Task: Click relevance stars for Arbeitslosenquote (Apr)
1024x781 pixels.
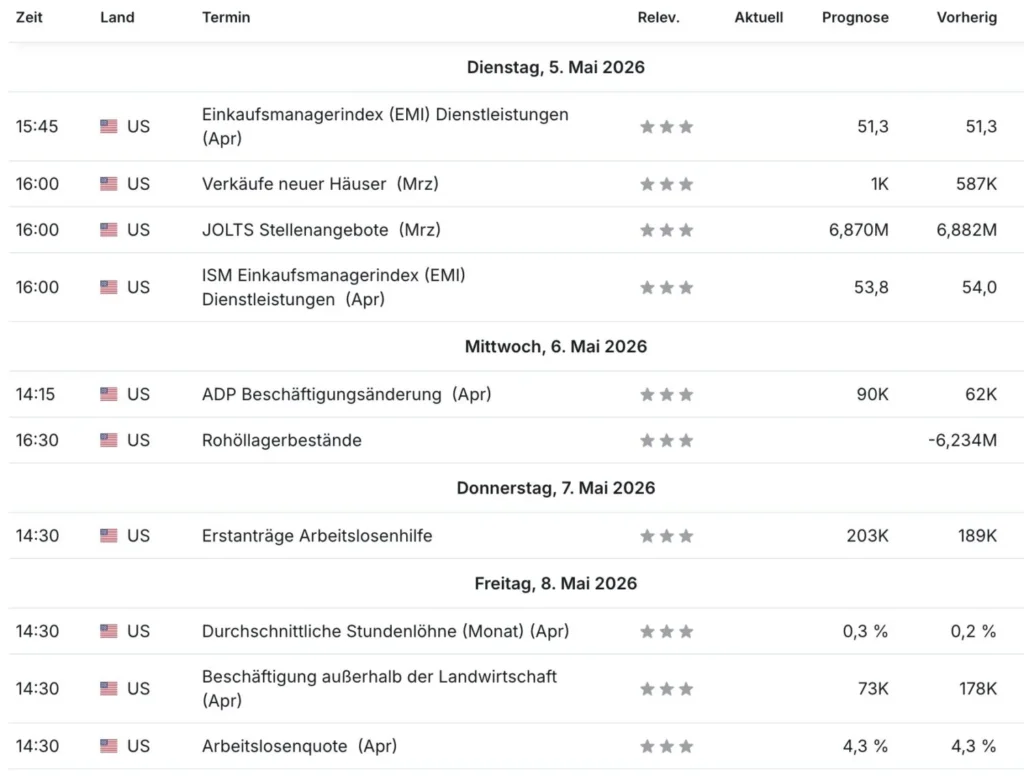Action: pos(666,746)
